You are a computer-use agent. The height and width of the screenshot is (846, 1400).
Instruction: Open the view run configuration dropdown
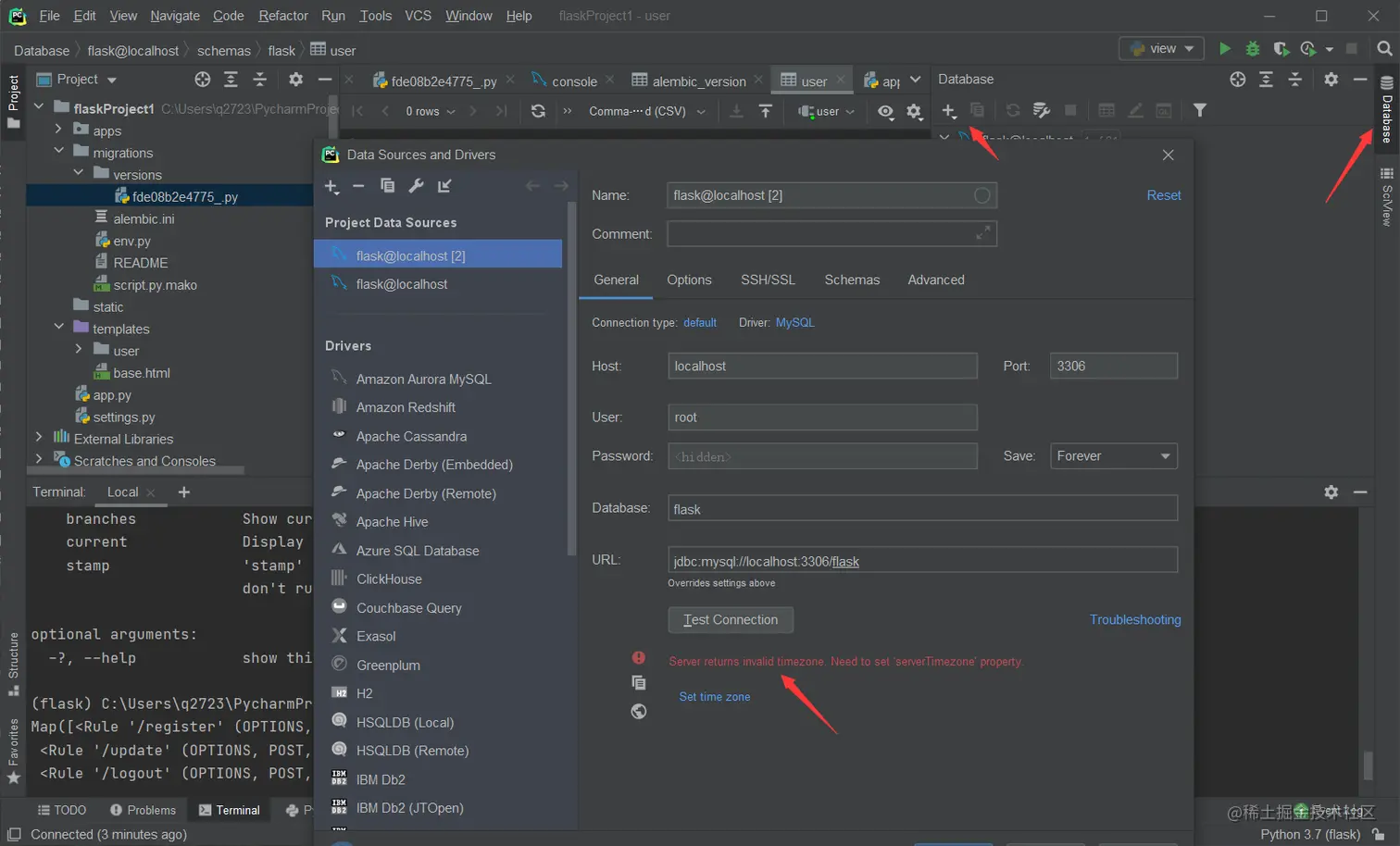(1163, 48)
